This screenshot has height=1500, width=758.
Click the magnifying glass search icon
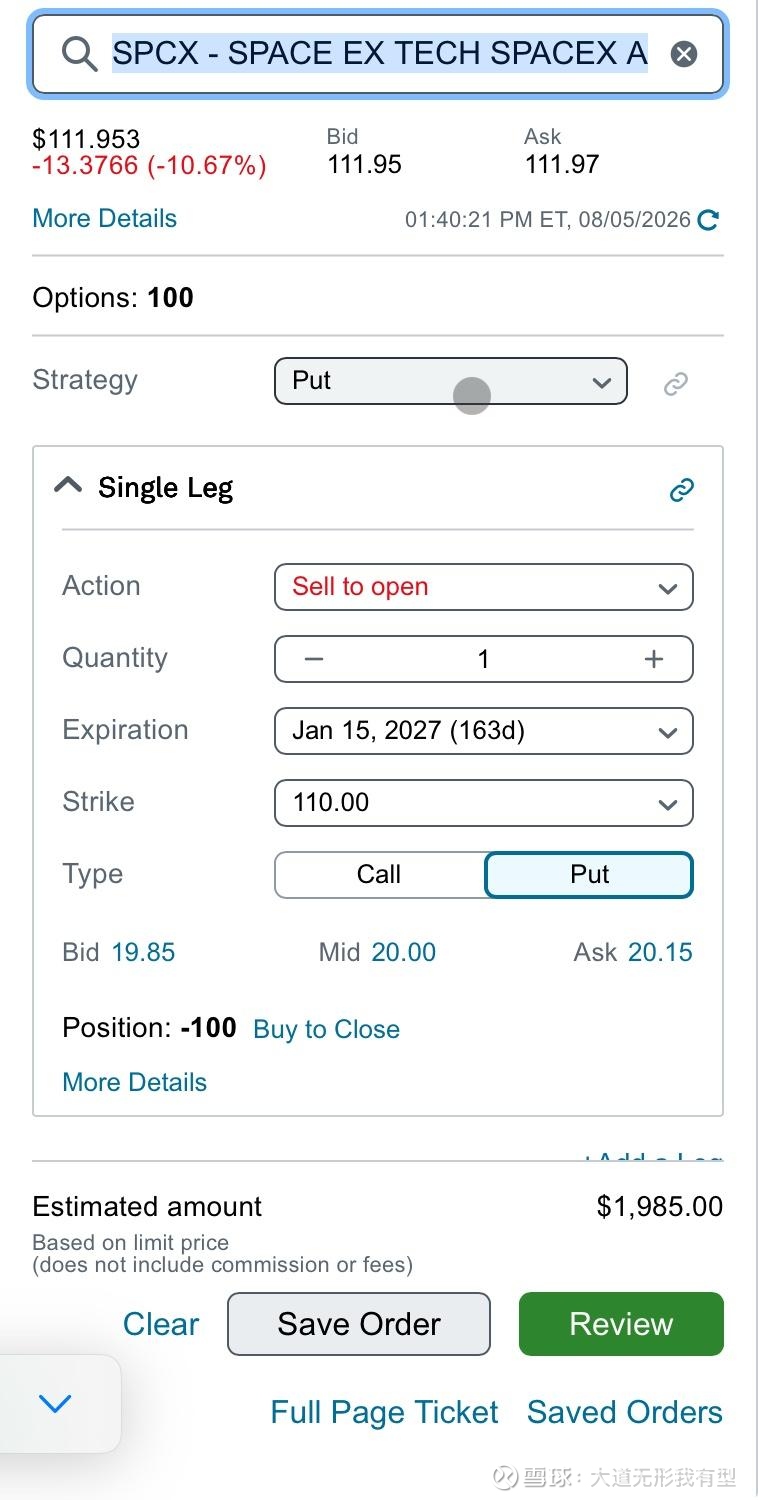(x=78, y=54)
